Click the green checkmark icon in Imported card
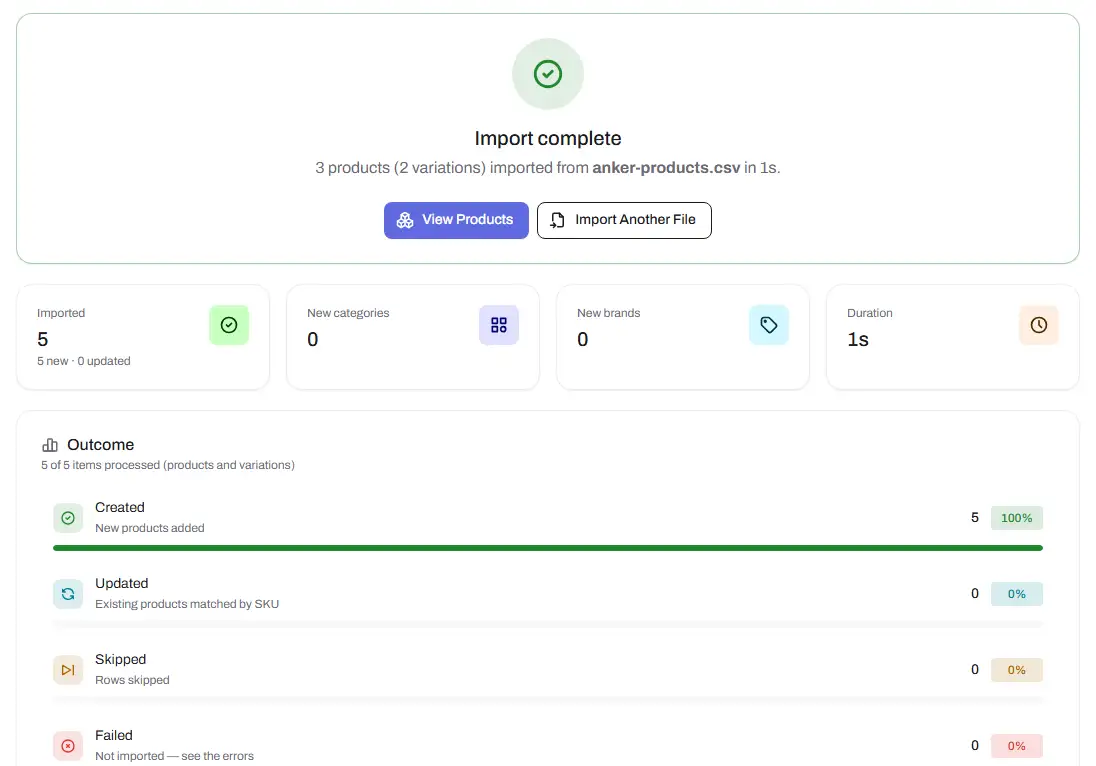 [x=229, y=325]
